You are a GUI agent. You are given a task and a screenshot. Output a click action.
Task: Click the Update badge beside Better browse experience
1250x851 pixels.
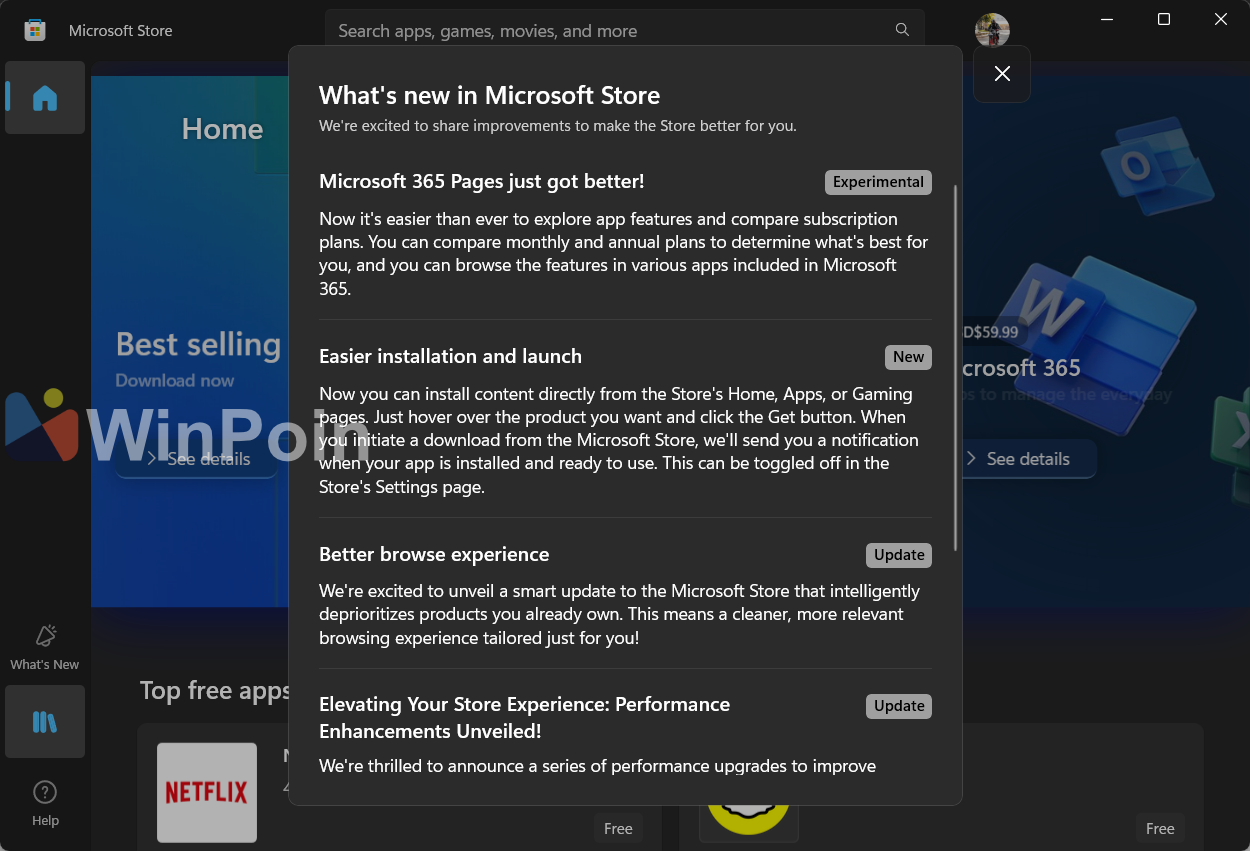point(899,555)
